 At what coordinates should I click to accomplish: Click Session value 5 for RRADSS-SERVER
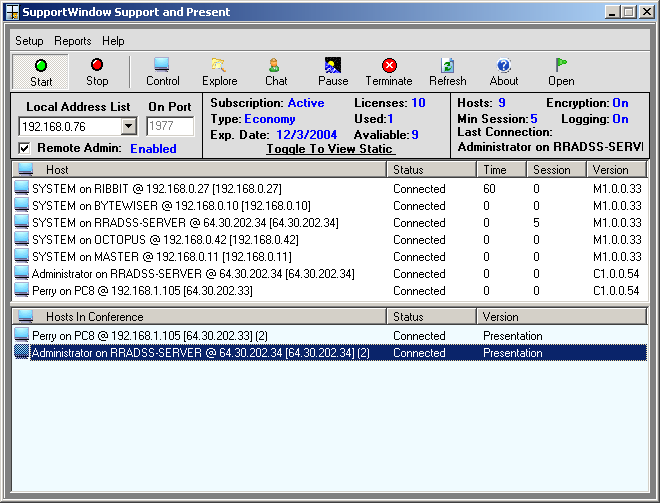coord(536,223)
